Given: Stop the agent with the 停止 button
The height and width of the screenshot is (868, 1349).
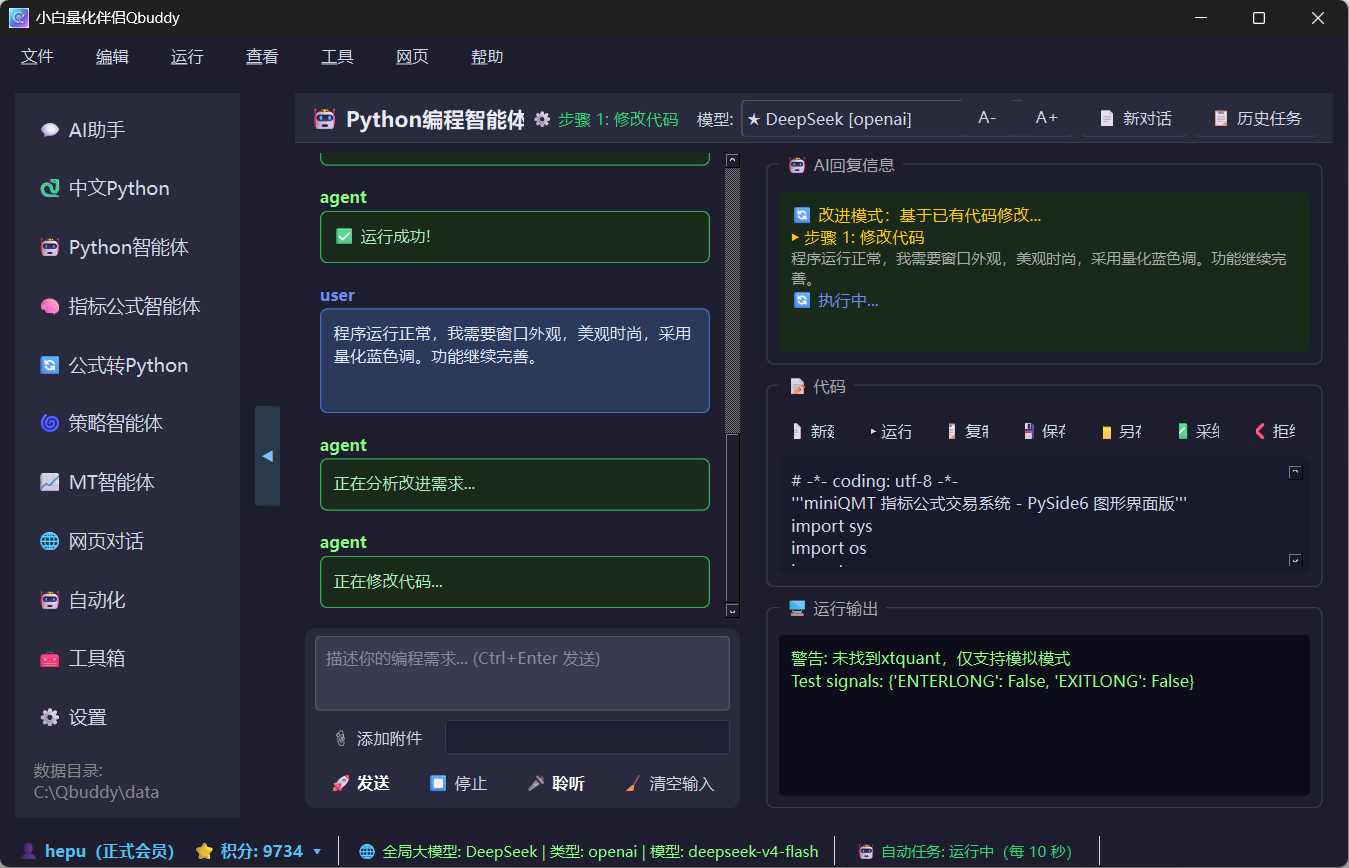Looking at the screenshot, I should click(458, 783).
